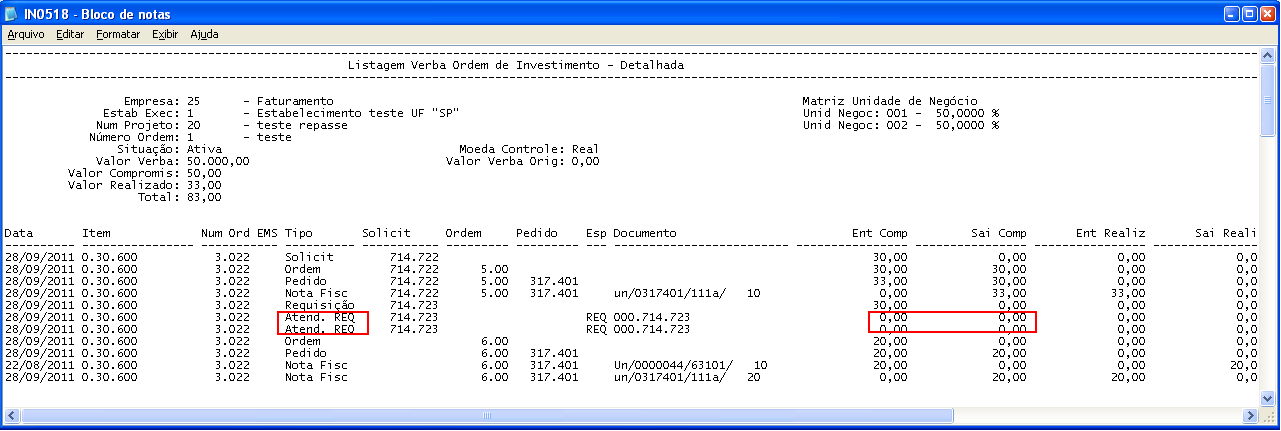Click the 'Pedido' column header
This screenshot has height=431, width=1281.
tap(537, 233)
